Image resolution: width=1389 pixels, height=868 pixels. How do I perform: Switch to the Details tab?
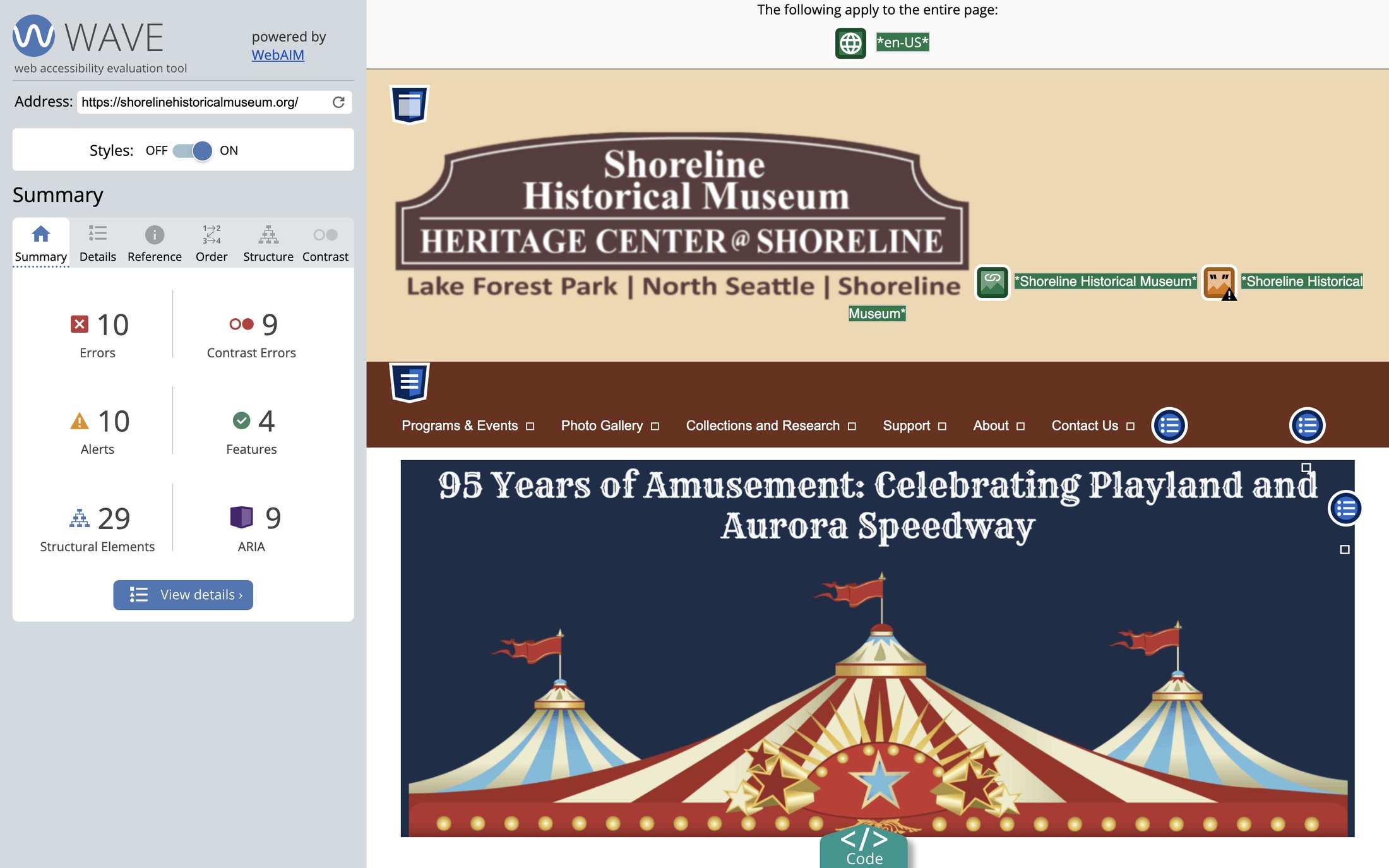[x=98, y=243]
